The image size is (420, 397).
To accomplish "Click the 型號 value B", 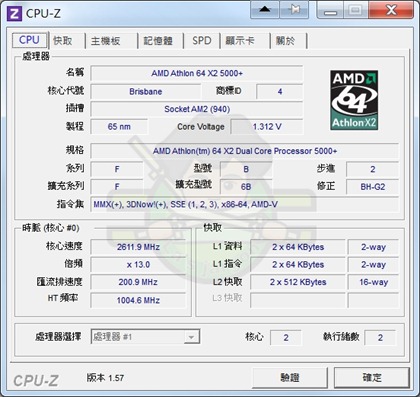I will pos(246,169).
